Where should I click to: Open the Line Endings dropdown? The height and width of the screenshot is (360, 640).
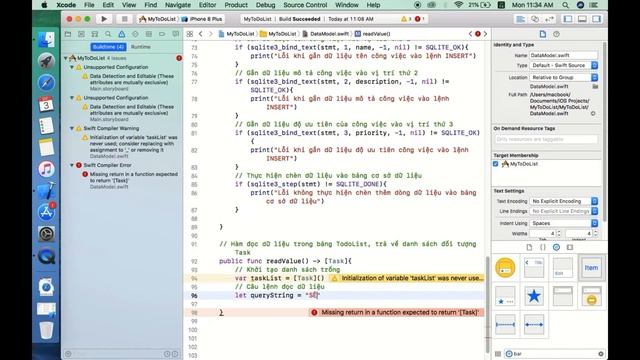click(x=564, y=211)
